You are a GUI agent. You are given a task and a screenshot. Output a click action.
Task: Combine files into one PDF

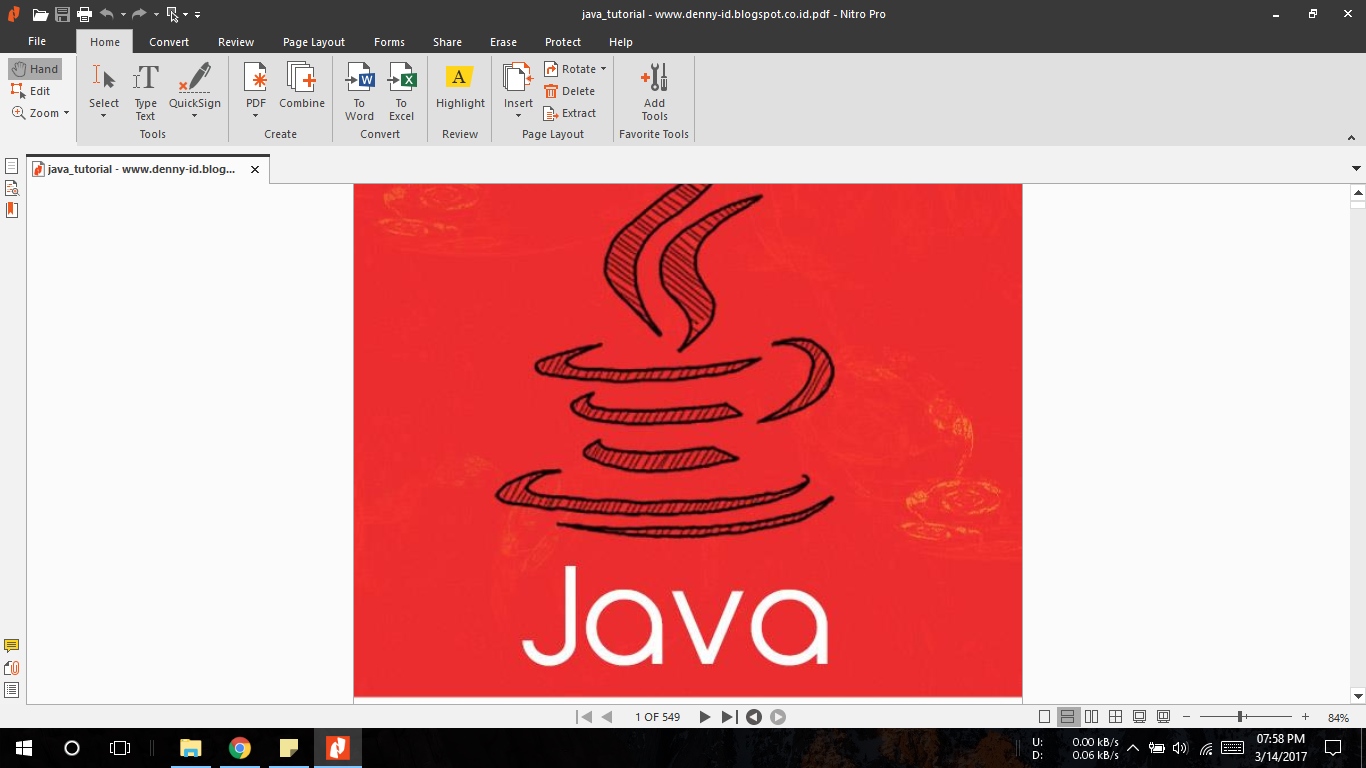pos(302,85)
